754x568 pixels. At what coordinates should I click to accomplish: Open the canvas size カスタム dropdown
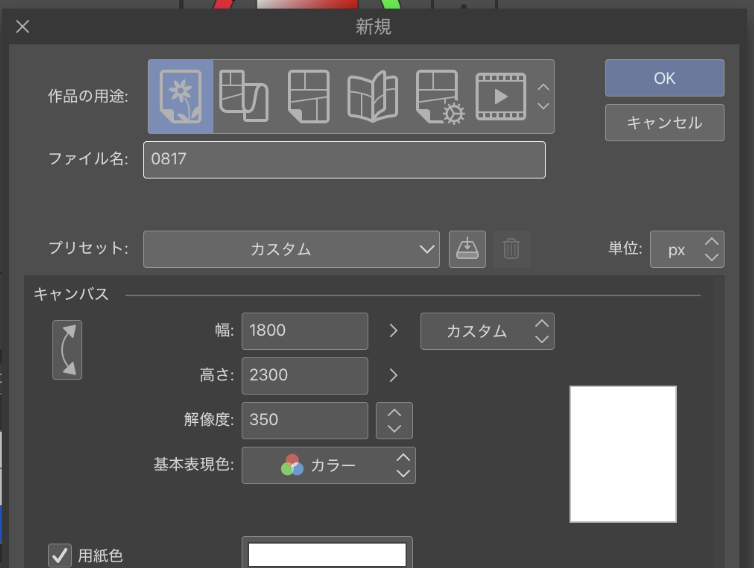487,331
